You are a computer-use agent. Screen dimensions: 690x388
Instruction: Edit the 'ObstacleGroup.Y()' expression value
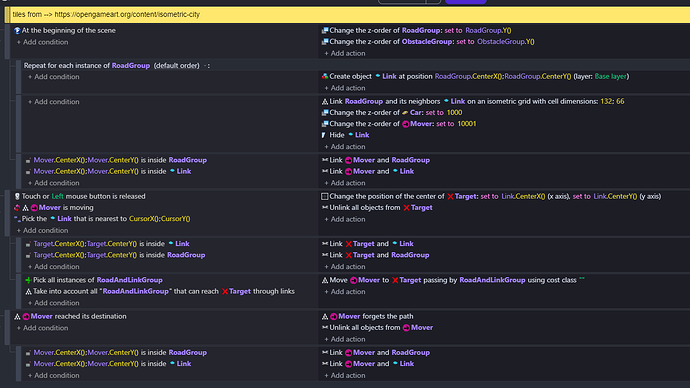[x=506, y=42]
